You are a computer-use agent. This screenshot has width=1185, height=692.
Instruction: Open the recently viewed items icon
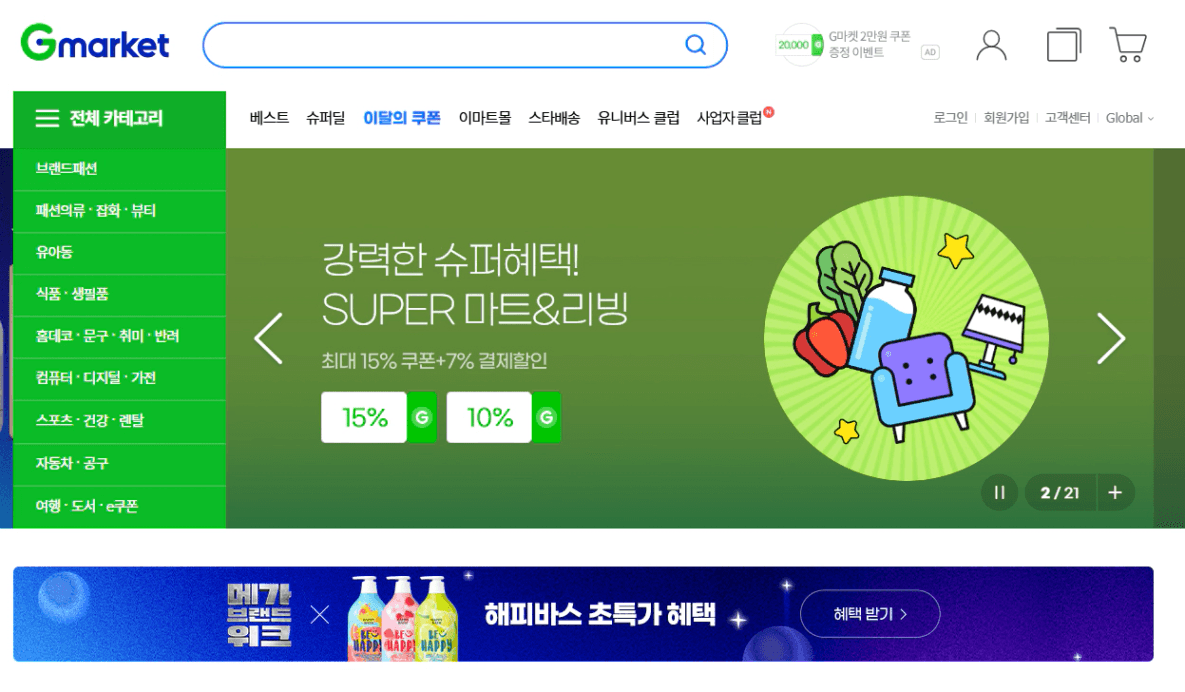1064,45
